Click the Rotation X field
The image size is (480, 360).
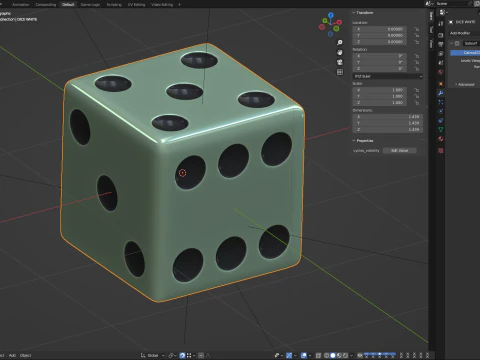coord(380,56)
